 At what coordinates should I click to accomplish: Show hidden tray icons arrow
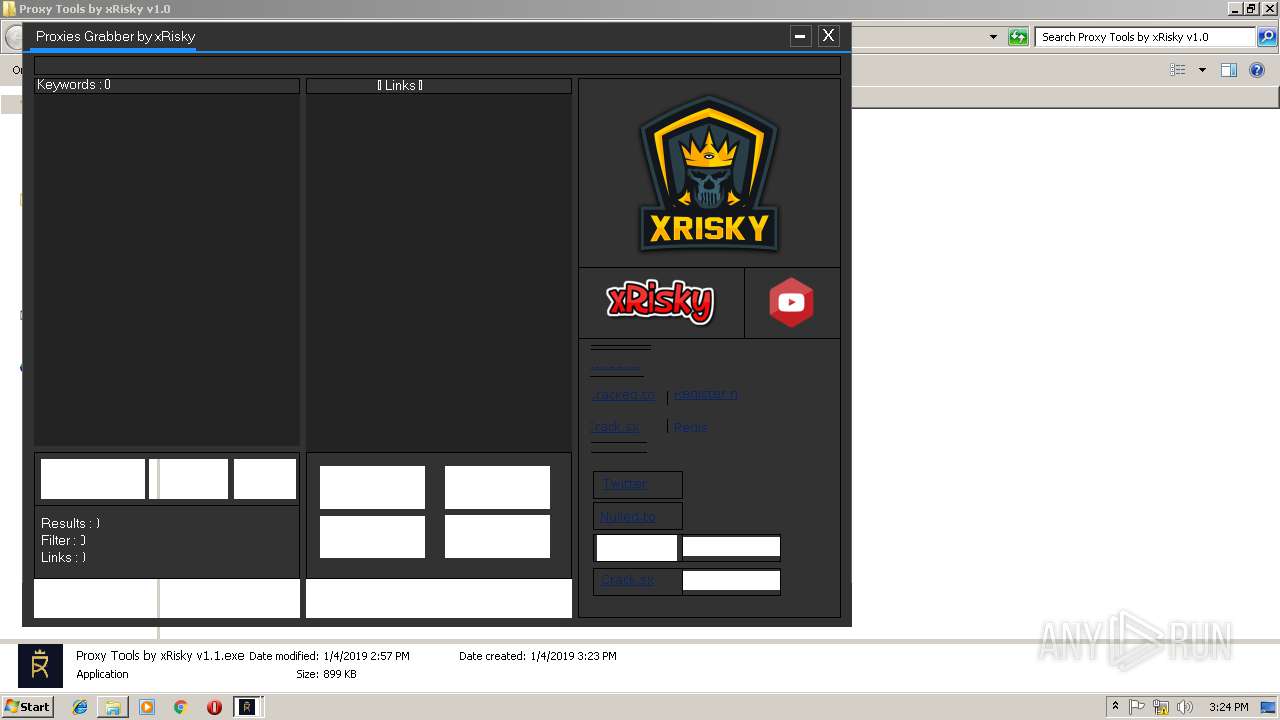[1115, 707]
